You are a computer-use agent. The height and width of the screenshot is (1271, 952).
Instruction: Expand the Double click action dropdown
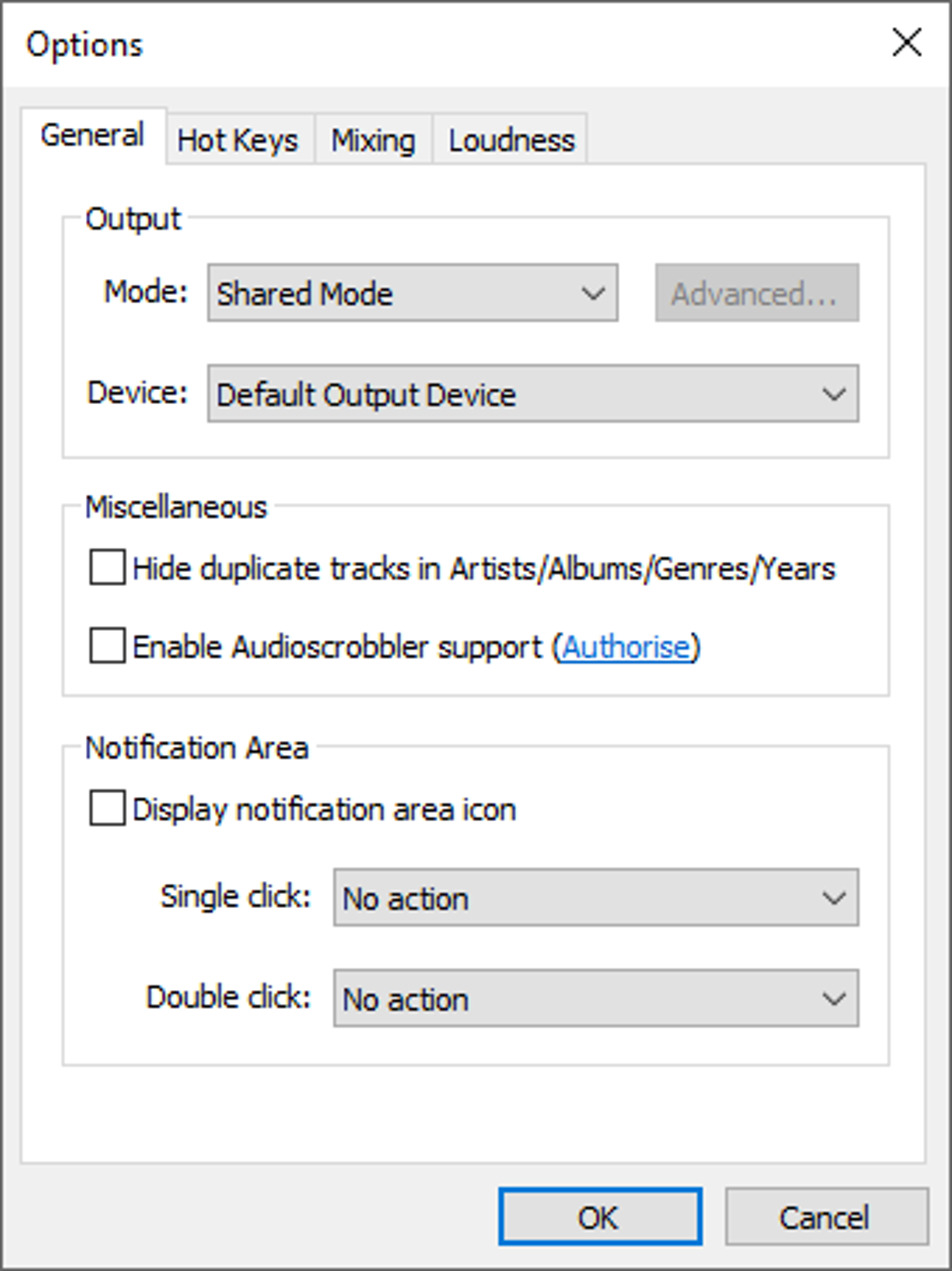pos(595,999)
